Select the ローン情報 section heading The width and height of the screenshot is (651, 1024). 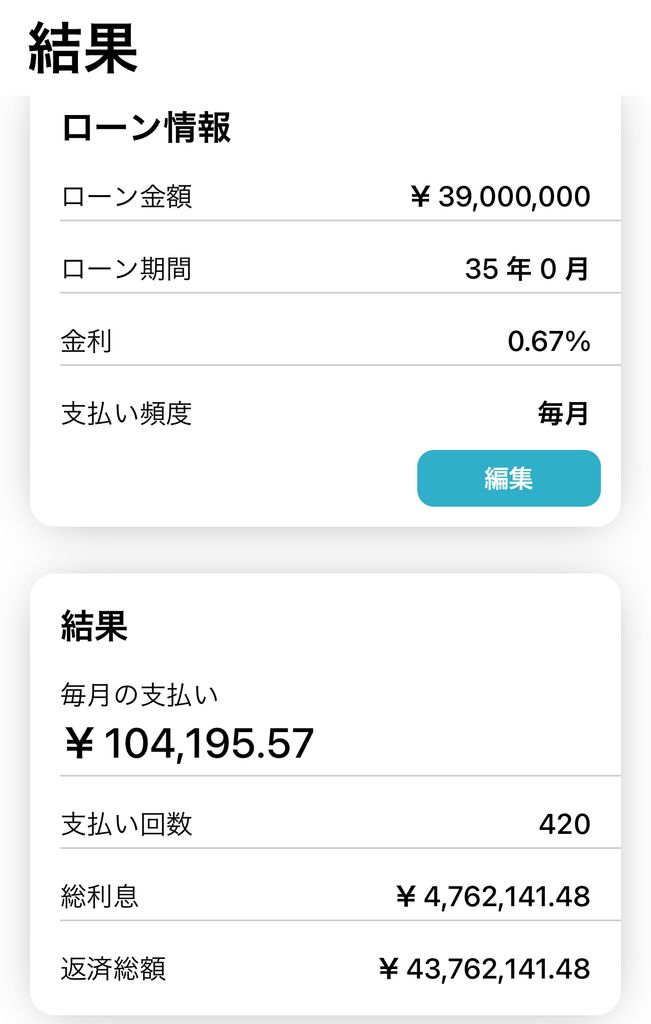(x=146, y=128)
